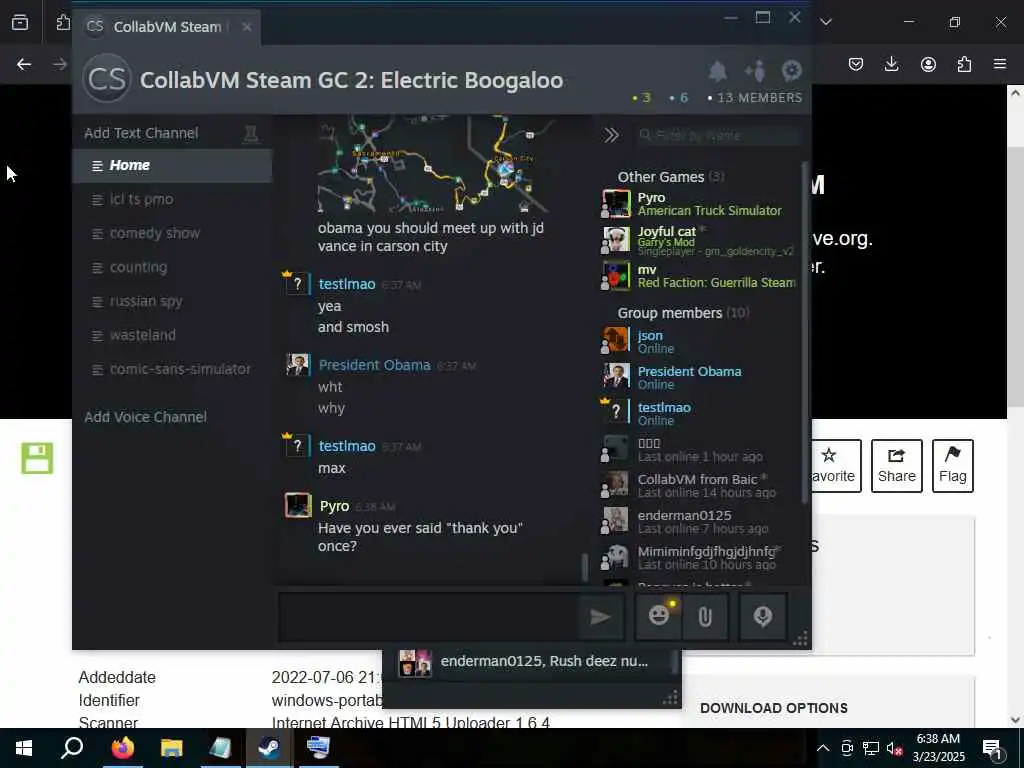Open browser downloads icon

[891, 63]
